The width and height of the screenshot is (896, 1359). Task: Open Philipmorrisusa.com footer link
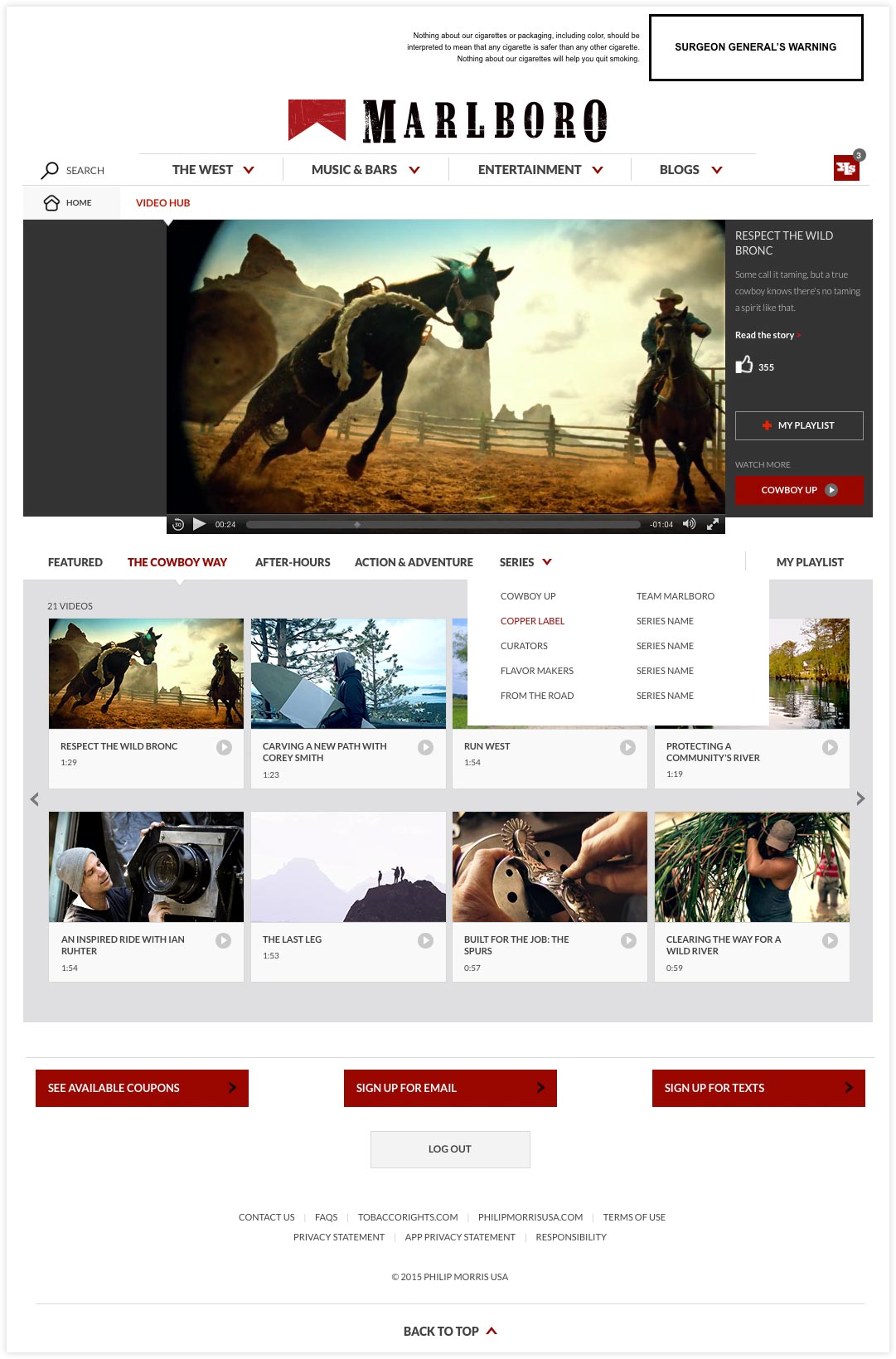pyautogui.click(x=530, y=1217)
